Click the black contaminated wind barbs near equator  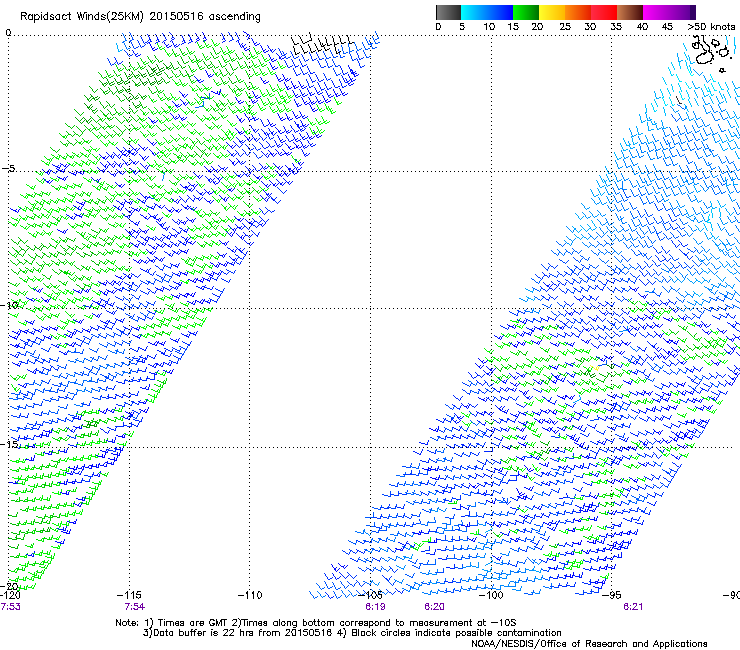tap(321, 43)
